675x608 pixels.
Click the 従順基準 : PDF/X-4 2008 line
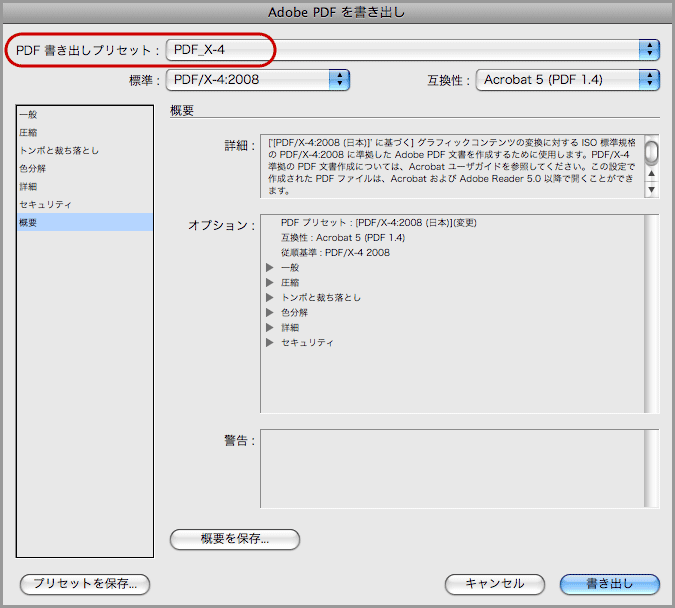[x=335, y=253]
